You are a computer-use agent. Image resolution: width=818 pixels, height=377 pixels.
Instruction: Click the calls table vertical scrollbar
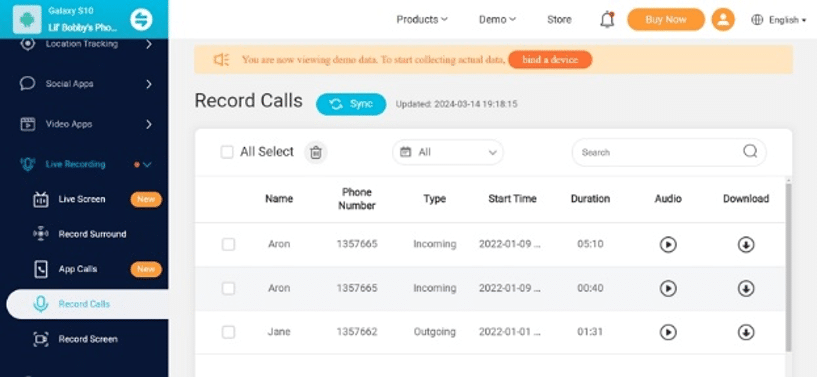pos(789,266)
